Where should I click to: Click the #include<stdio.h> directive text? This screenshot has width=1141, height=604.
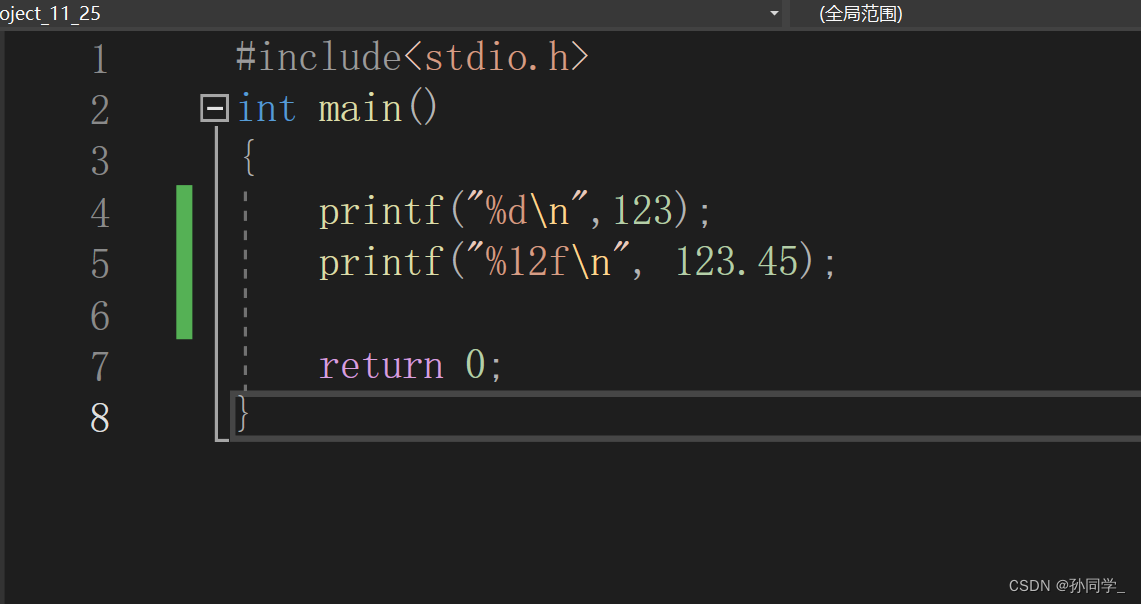point(412,57)
